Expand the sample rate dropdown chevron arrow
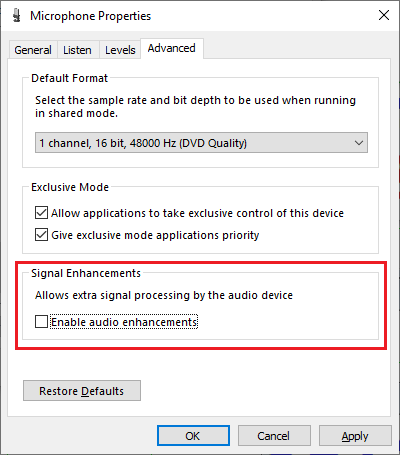 pos(359,143)
